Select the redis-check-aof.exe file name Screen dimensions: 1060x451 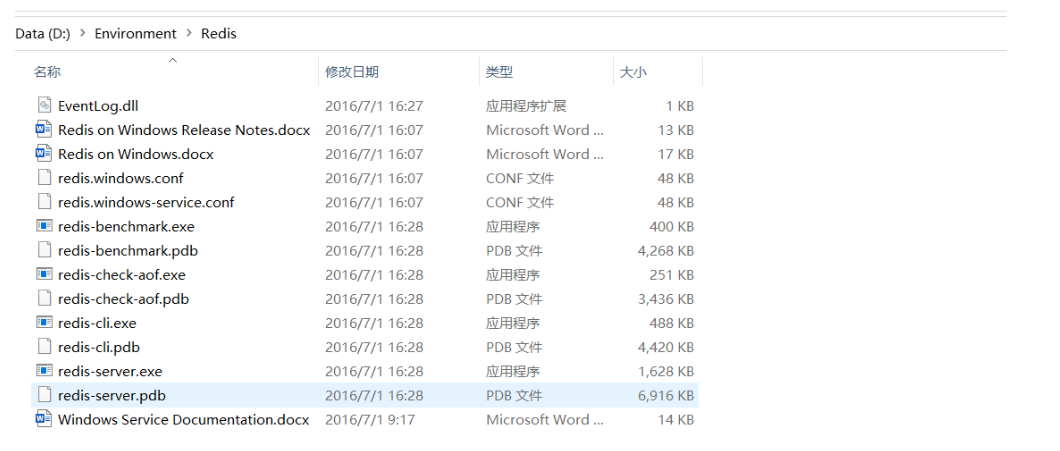[x=122, y=275]
